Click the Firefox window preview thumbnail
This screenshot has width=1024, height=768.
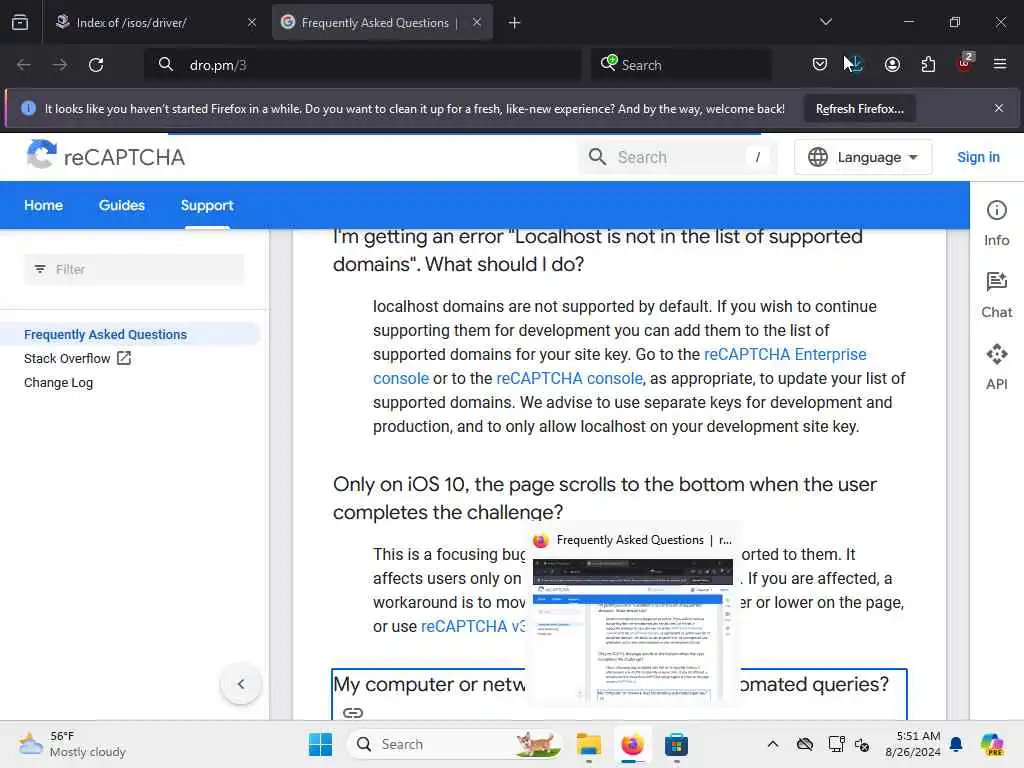632,630
